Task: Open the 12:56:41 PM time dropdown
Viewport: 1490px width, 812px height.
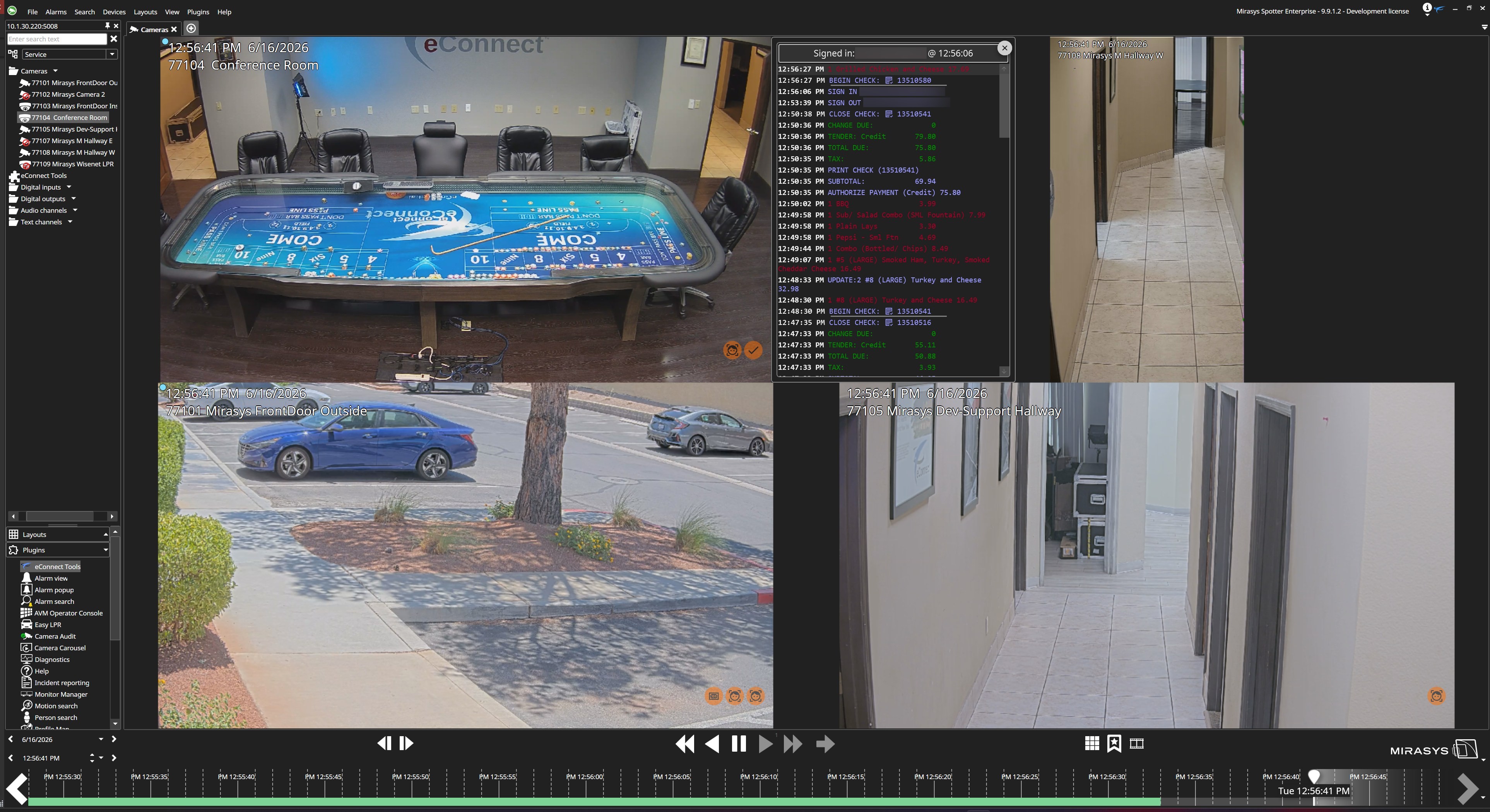Action: [101, 757]
